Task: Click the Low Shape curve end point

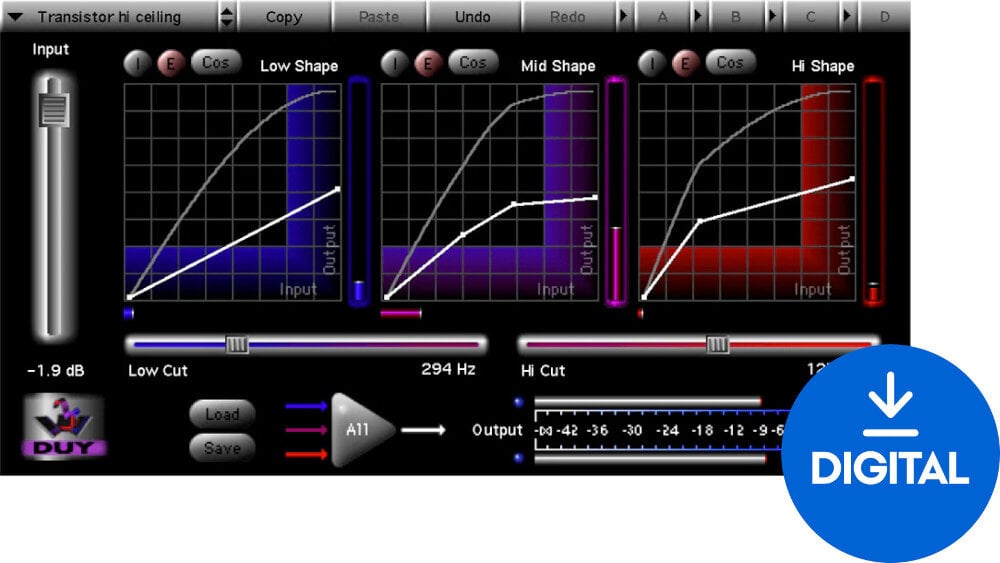Action: pos(338,189)
